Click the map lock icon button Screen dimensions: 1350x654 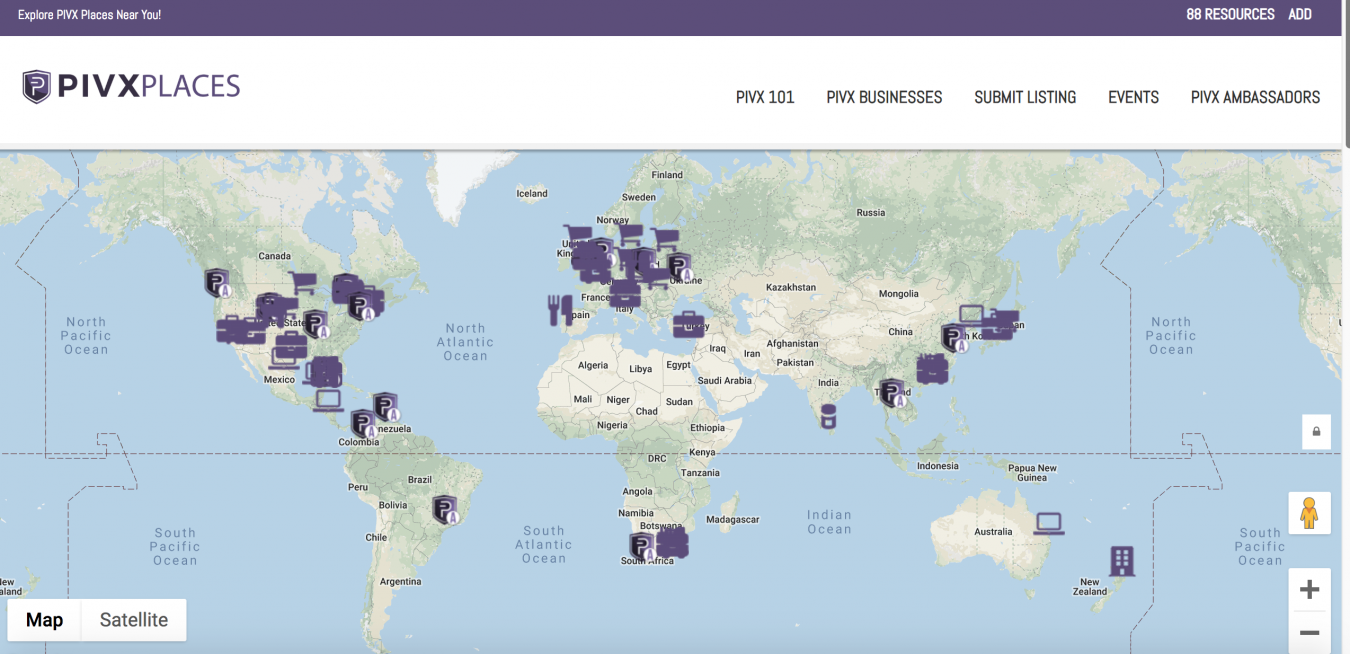tap(1316, 432)
